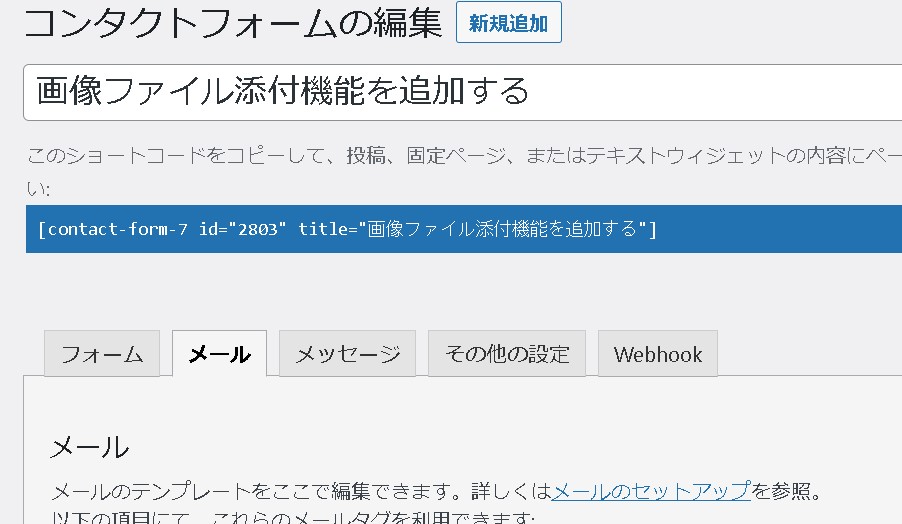Image resolution: width=902 pixels, height=524 pixels.
Task: Follow the メールのセットアップ link
Action: 651,491
